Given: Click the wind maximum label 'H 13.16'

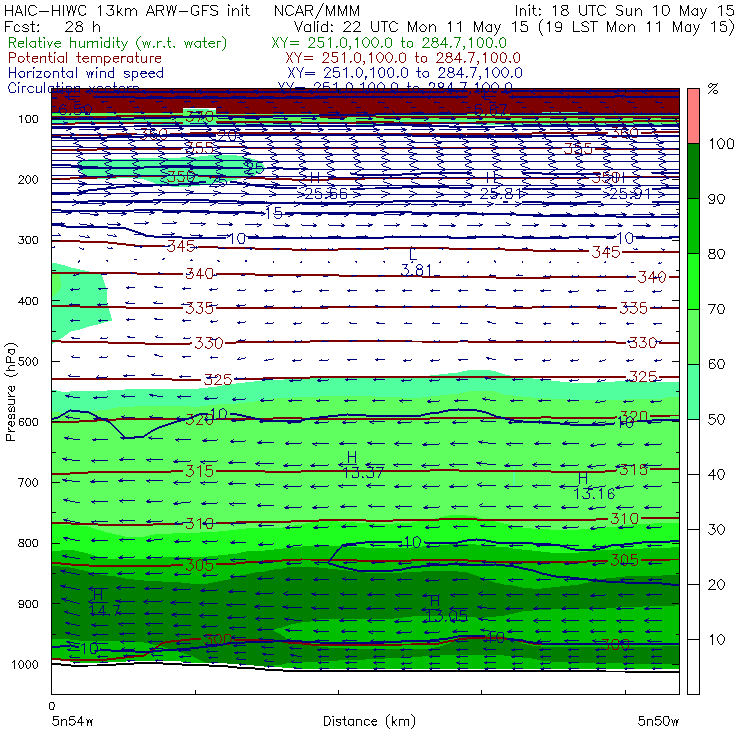Looking at the screenshot, I should click(x=594, y=486).
